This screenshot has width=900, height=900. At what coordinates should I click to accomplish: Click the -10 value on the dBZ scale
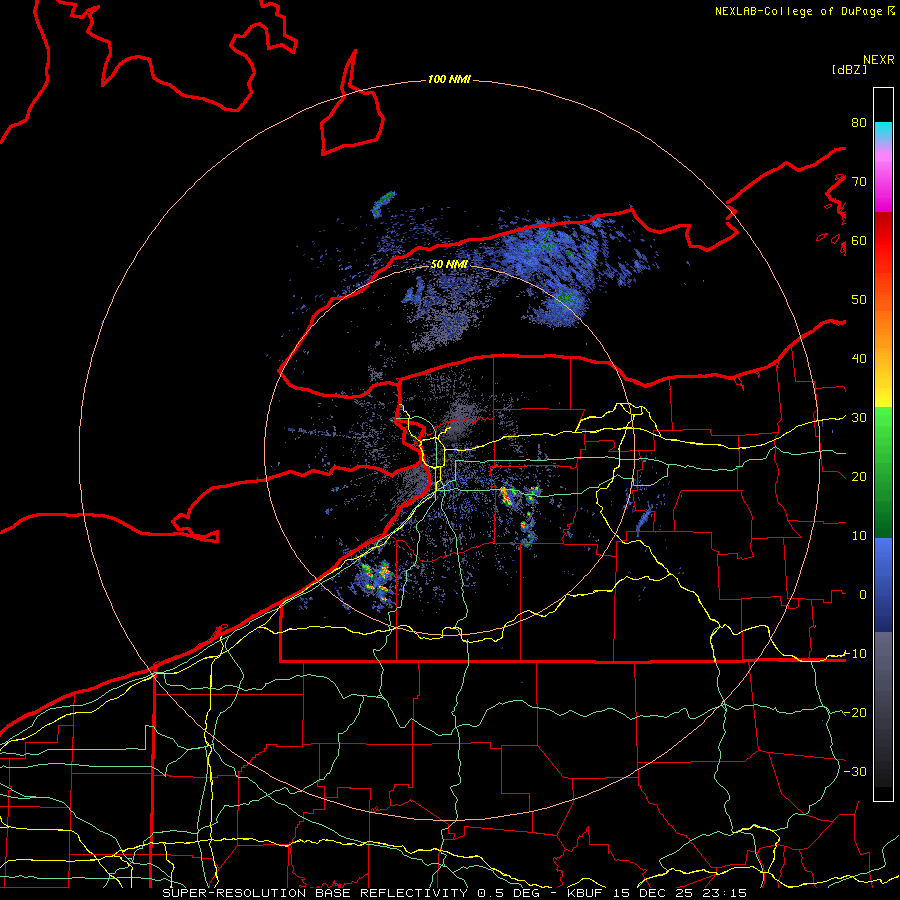click(855, 654)
